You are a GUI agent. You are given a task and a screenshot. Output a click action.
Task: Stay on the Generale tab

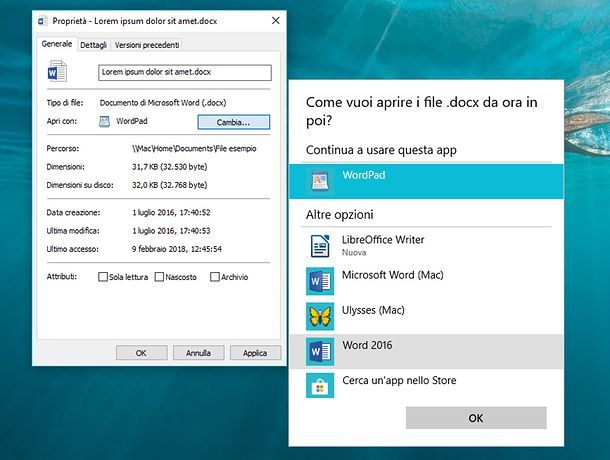(57, 44)
